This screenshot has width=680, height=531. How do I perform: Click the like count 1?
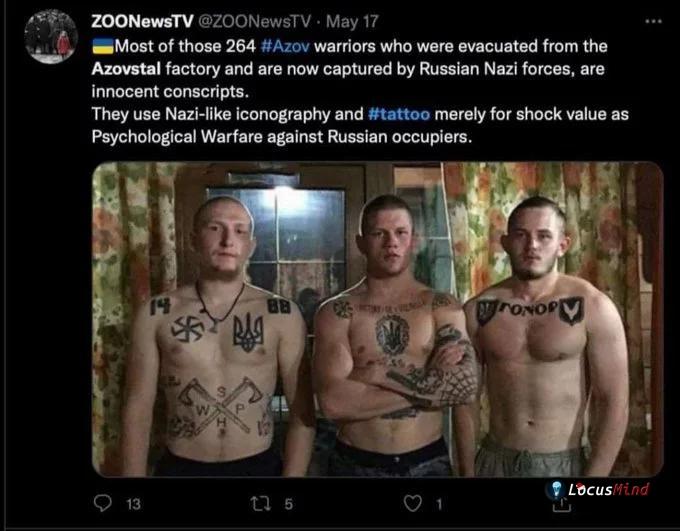pyautogui.click(x=439, y=504)
